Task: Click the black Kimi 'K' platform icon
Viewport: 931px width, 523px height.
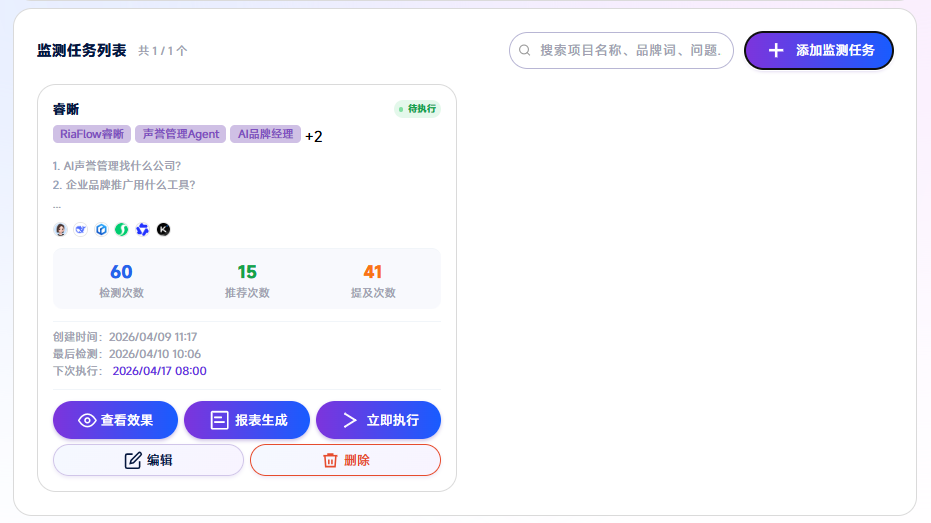Action: tap(164, 230)
